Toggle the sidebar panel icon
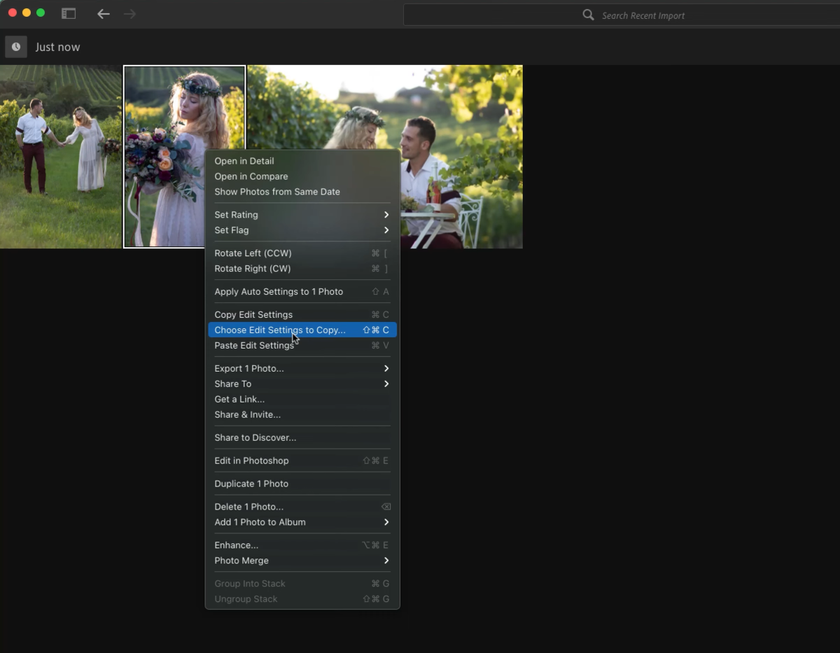840x653 pixels. tap(68, 13)
